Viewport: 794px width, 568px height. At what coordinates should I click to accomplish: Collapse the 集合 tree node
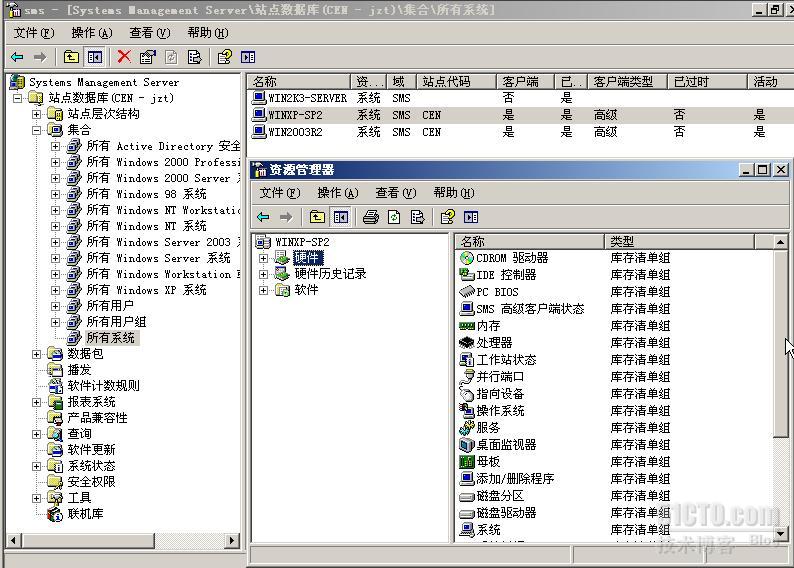(36, 130)
